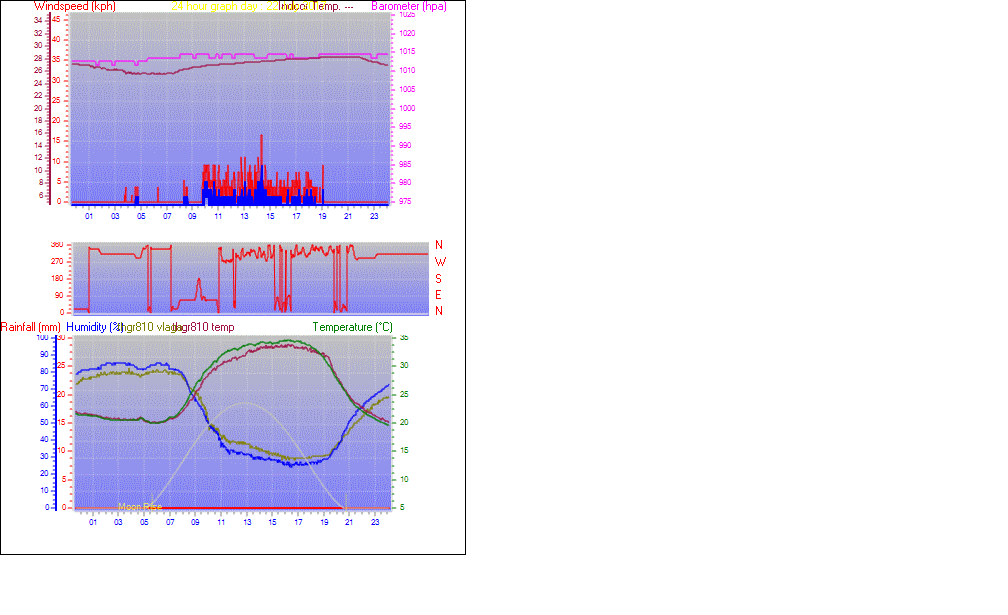Click the tallest red wind gust spike
The image size is (1008, 615).
(x=262, y=137)
